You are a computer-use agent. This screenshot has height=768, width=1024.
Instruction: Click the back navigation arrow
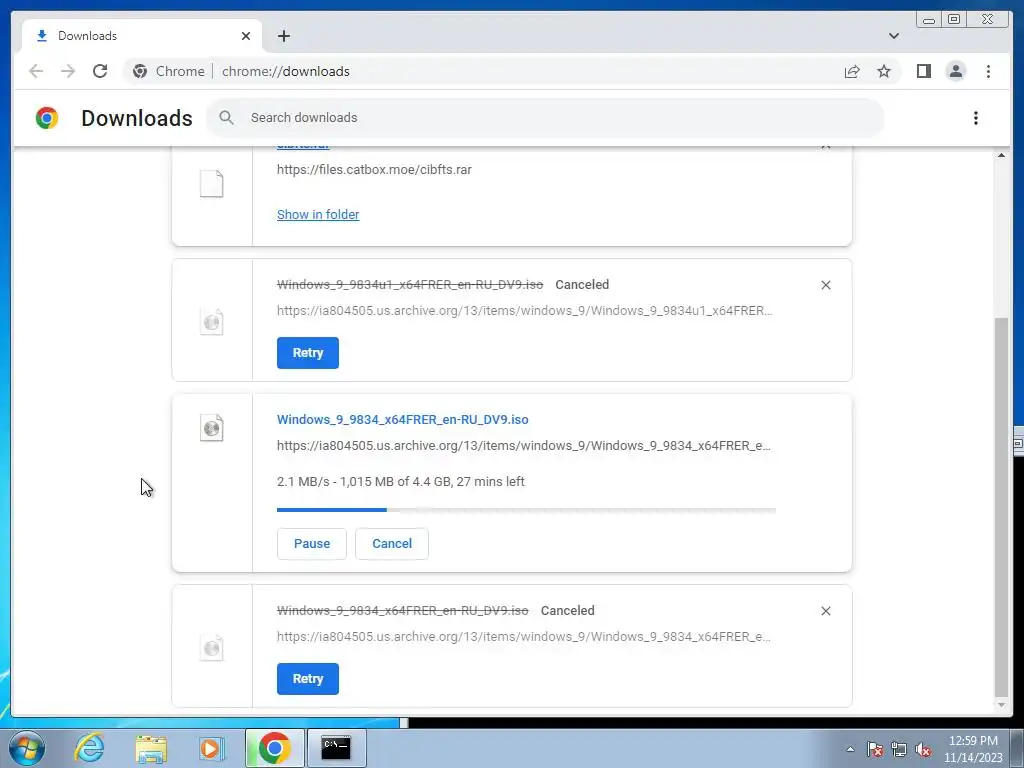(x=36, y=71)
